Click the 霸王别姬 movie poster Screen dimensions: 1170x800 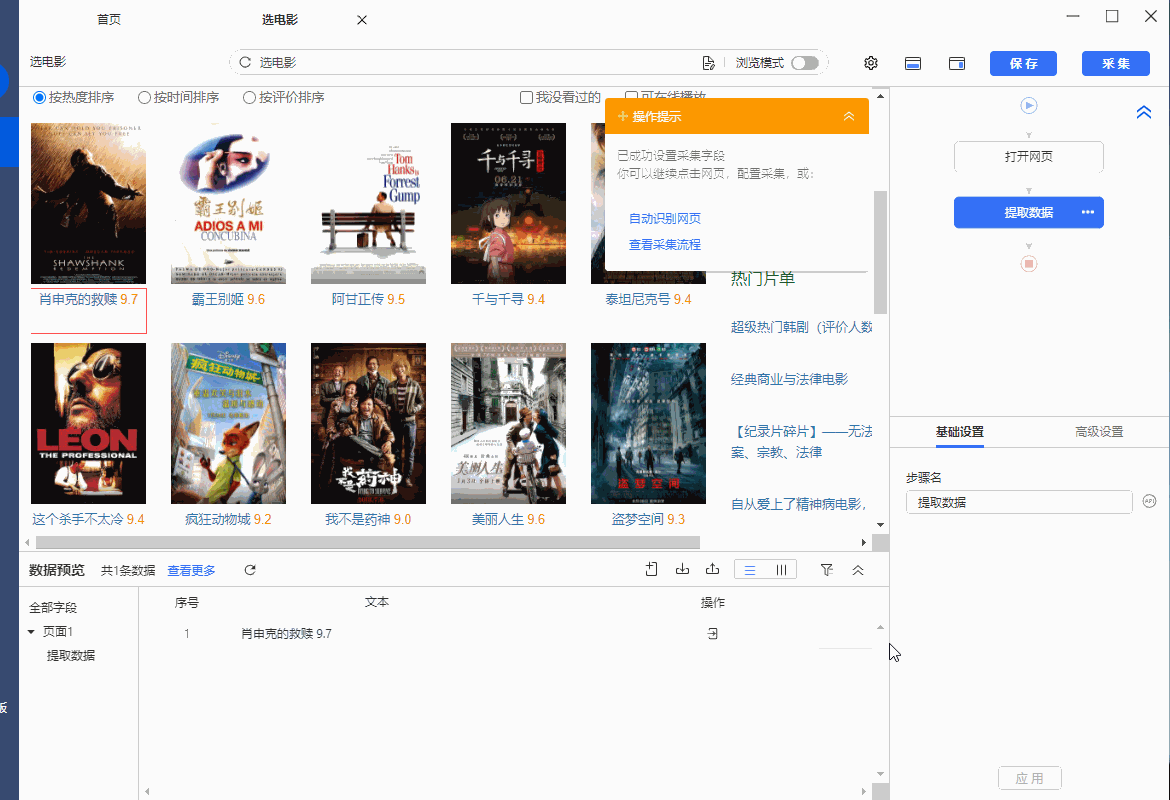[228, 204]
